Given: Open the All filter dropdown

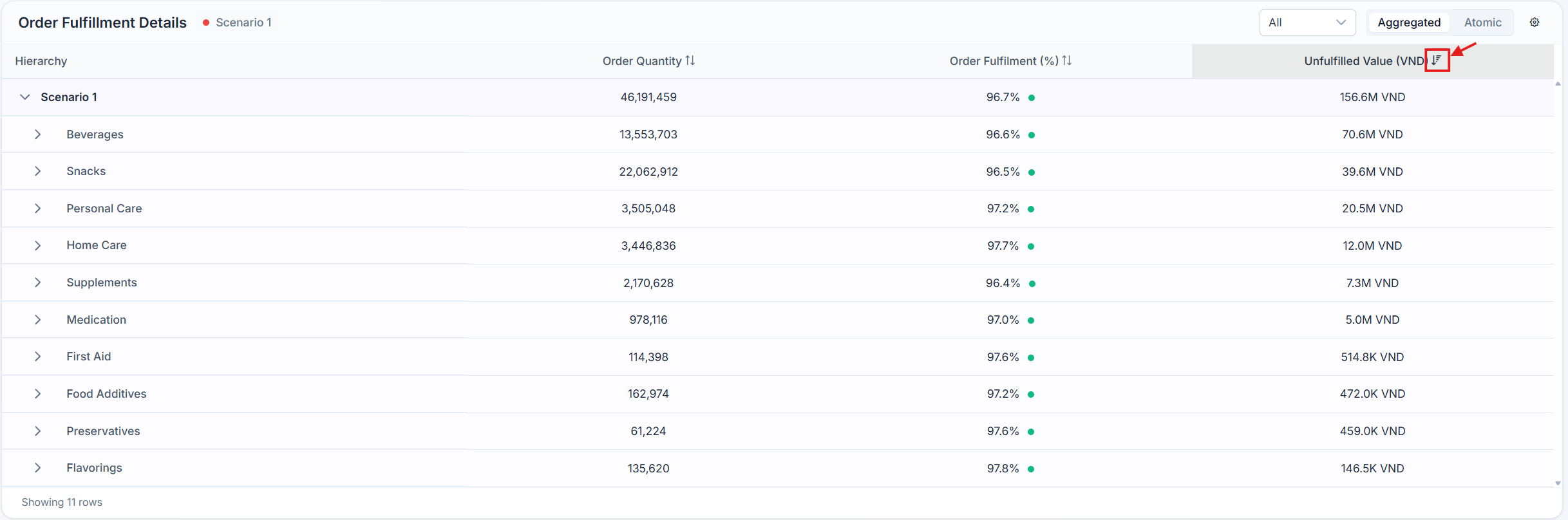Looking at the screenshot, I should (x=1307, y=23).
